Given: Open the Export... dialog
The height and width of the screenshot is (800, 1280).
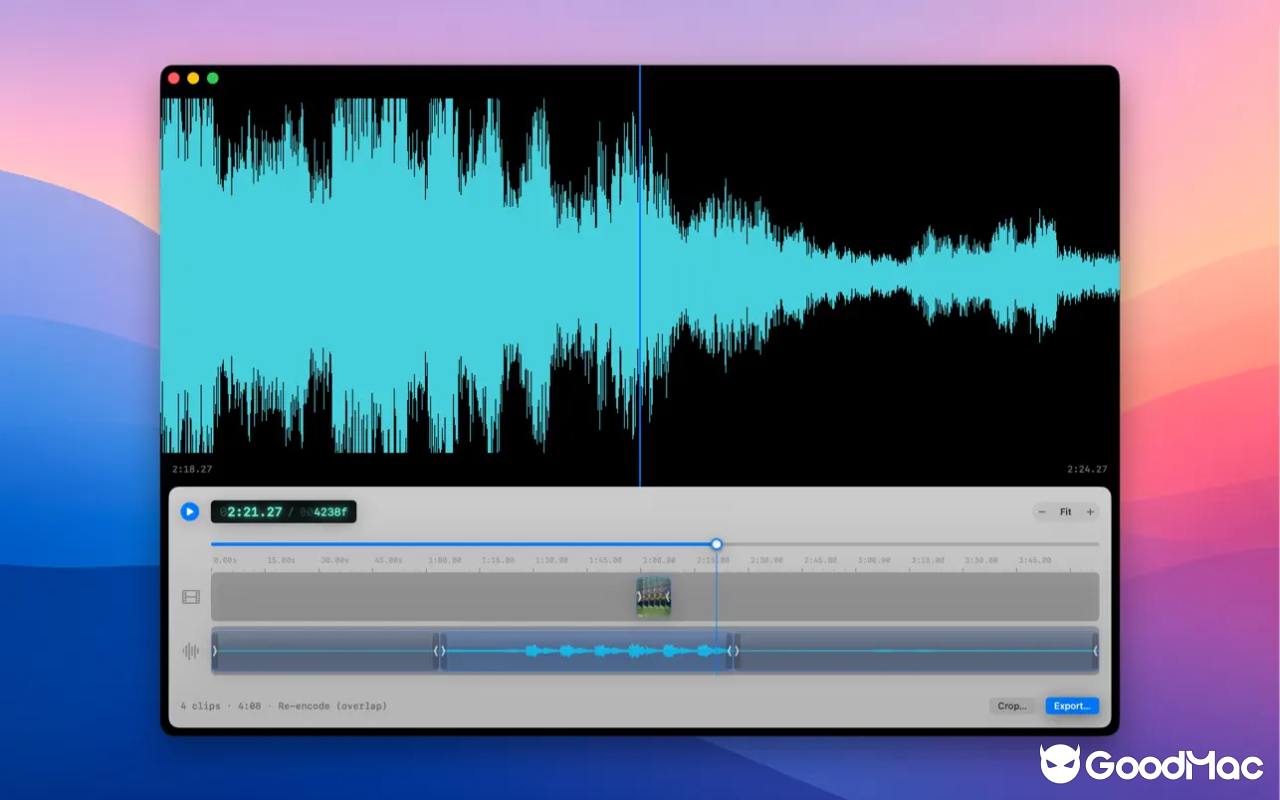Looking at the screenshot, I should [x=1072, y=706].
